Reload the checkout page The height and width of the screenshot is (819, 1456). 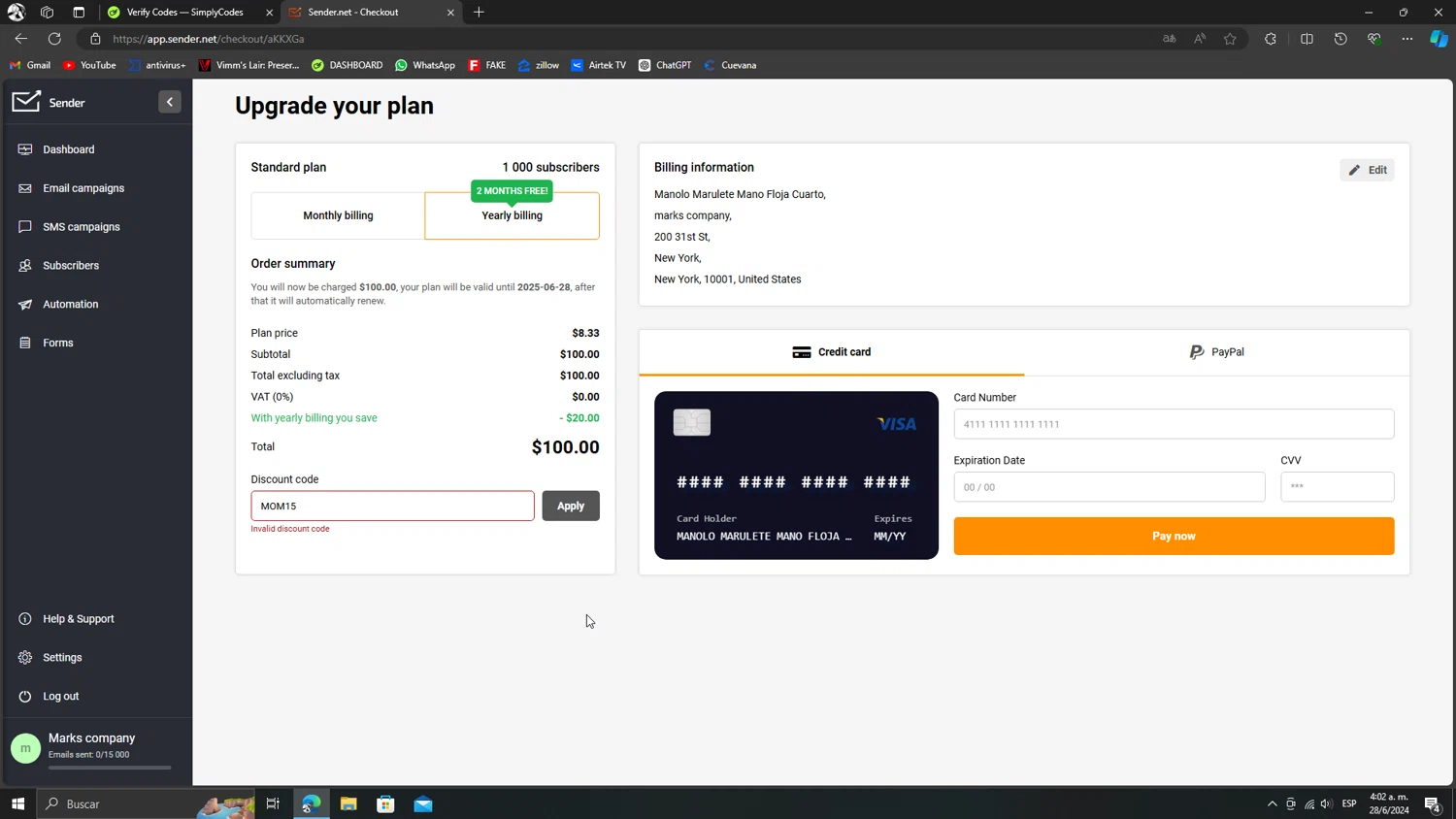(55, 39)
